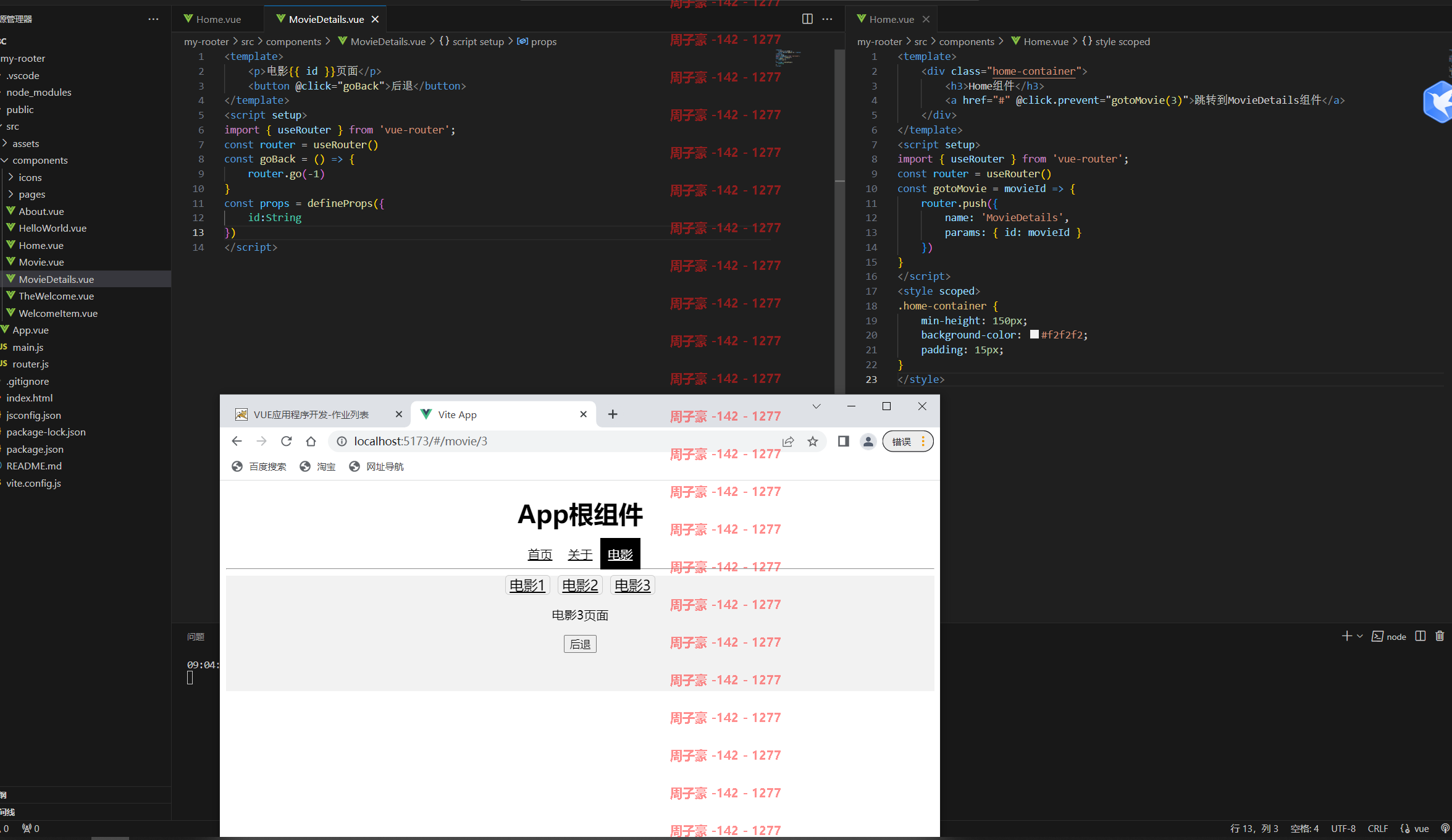1452x840 pixels.
Task: Open explorer panel more actions menu
Action: click(153, 19)
